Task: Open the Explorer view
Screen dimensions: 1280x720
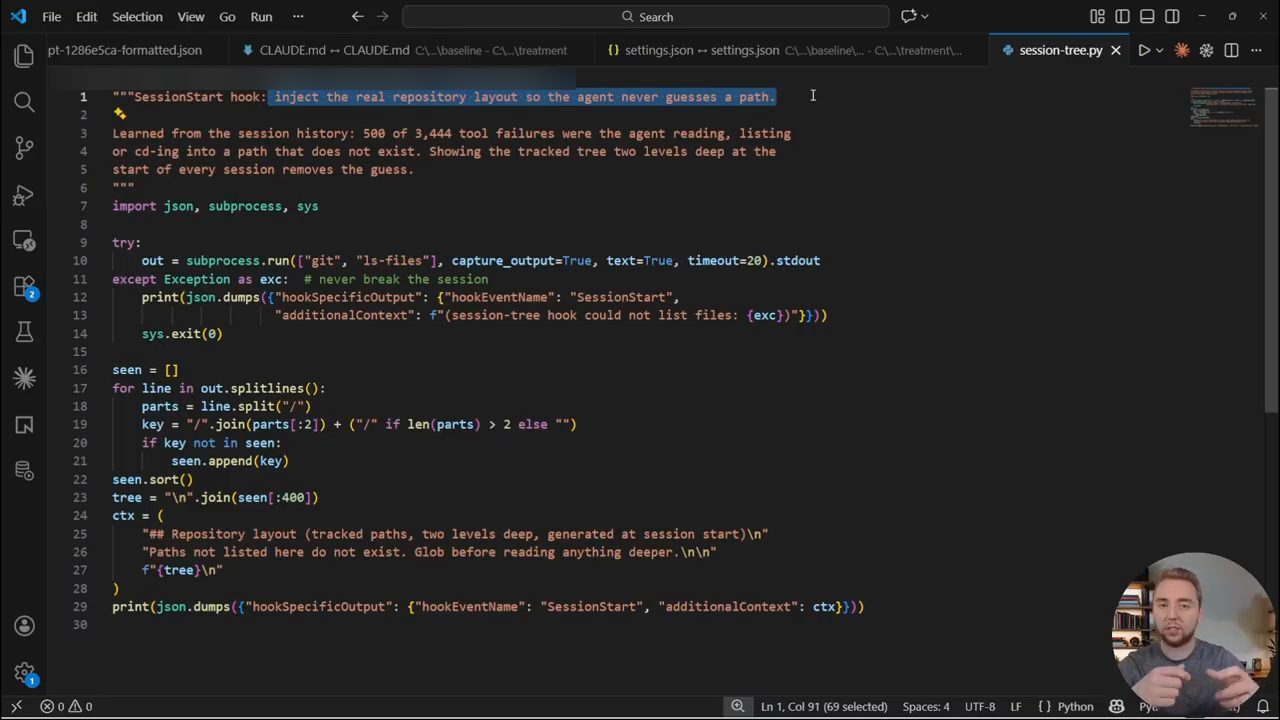Action: click(24, 56)
